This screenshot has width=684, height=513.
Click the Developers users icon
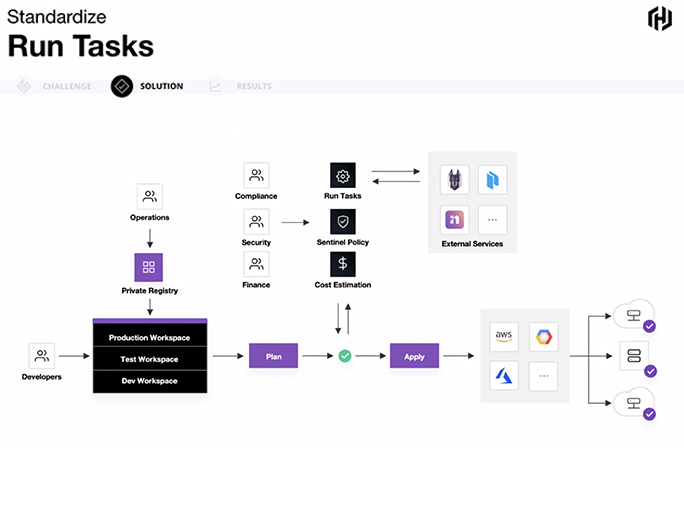coord(42,356)
